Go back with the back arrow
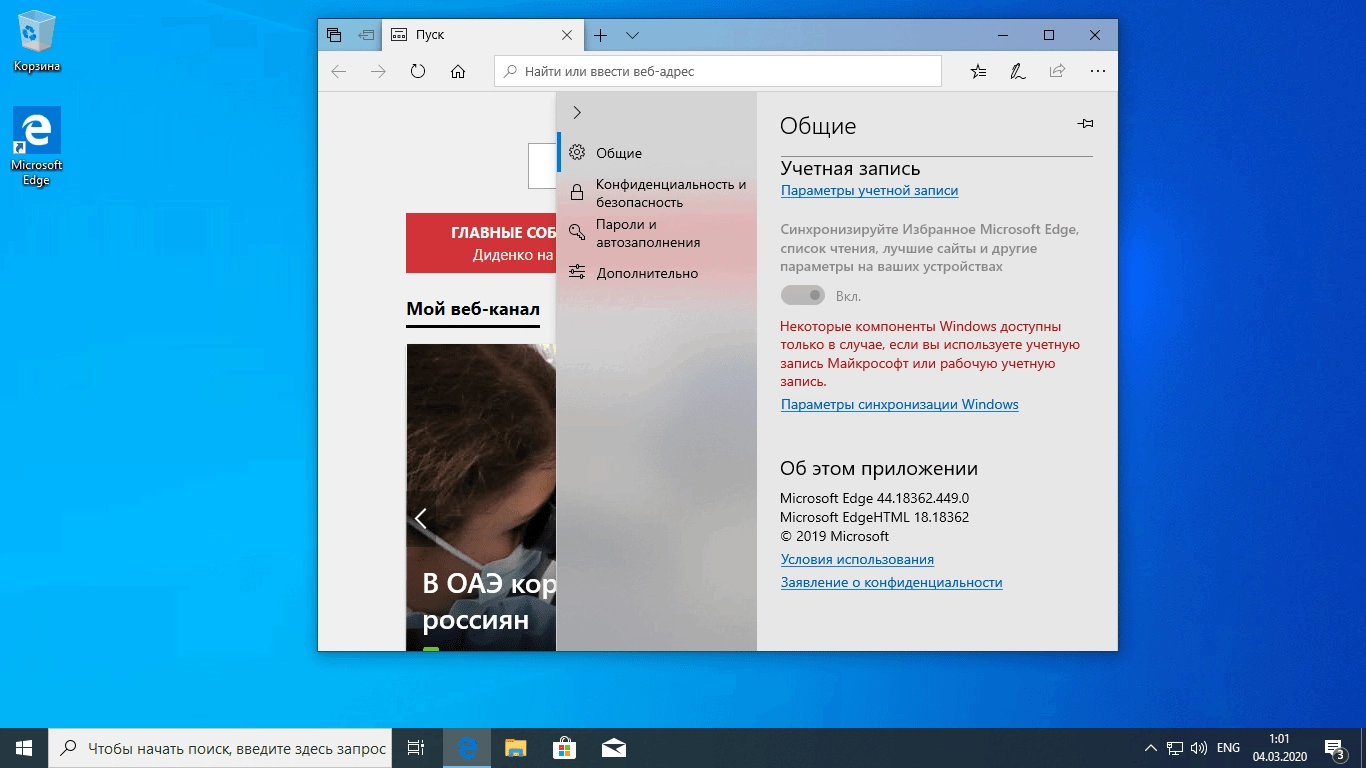Image resolution: width=1366 pixels, height=768 pixels. 338,71
